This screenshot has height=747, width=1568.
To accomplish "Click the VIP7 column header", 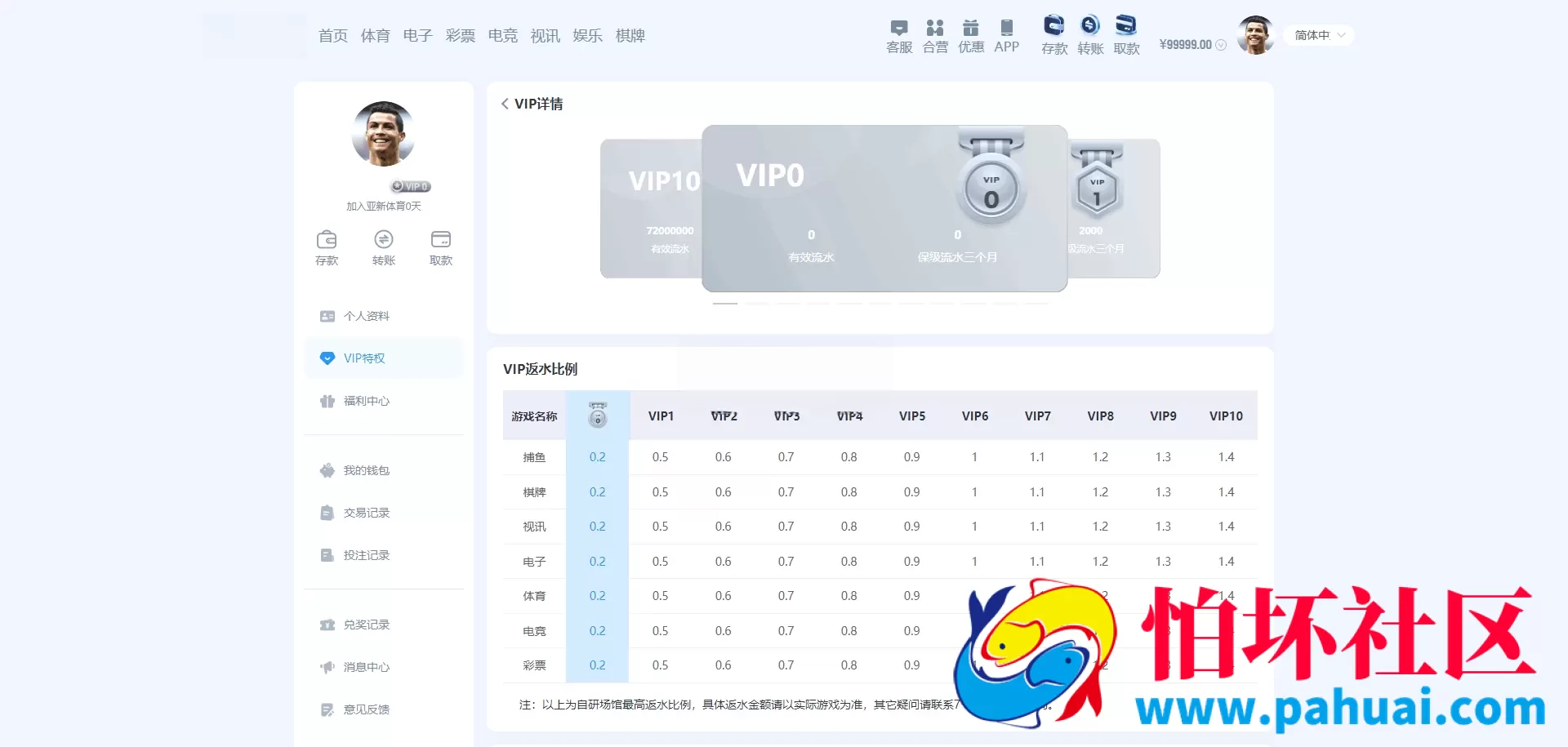I will [1038, 416].
